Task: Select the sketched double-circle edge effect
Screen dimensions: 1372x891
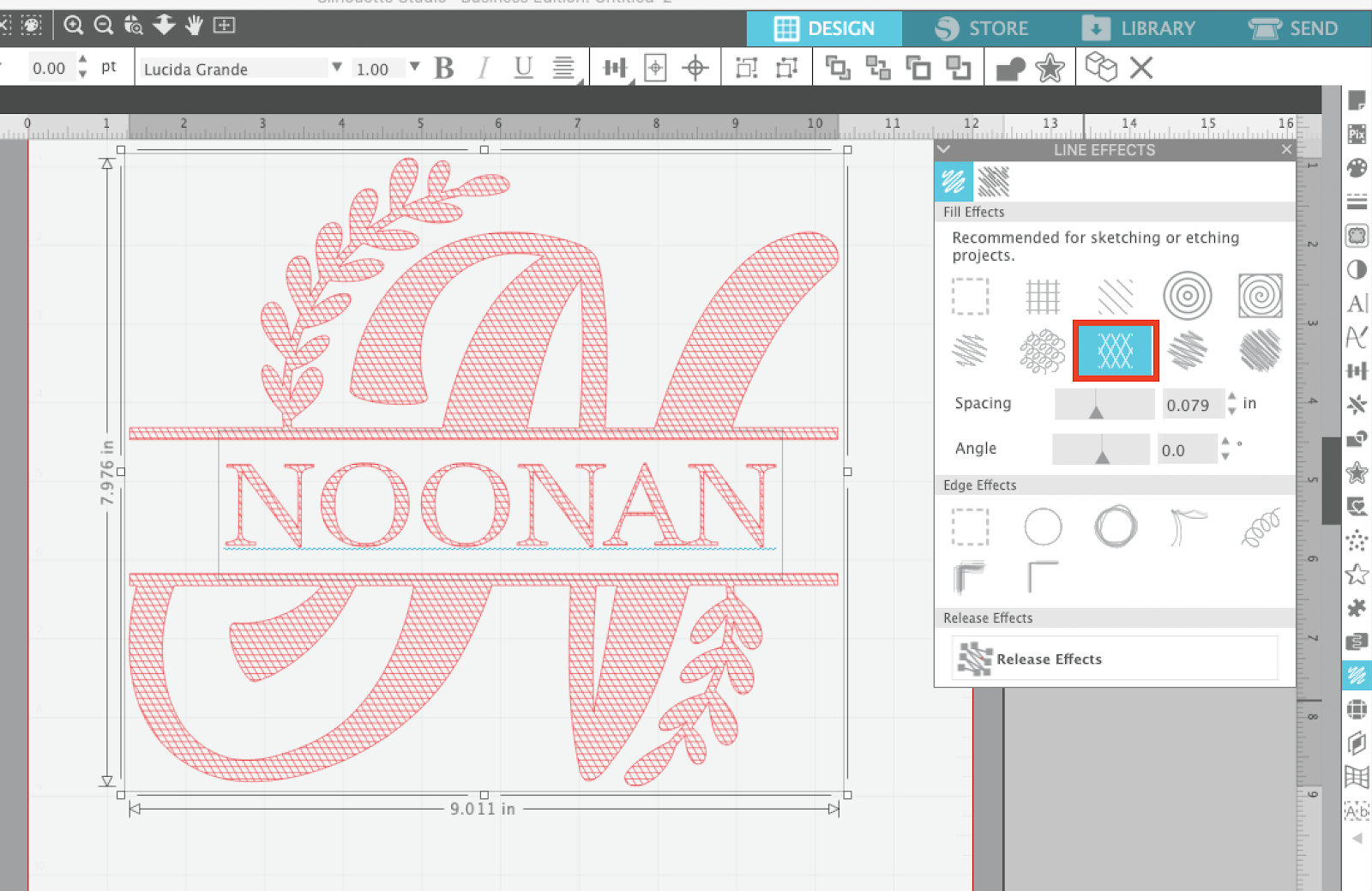Action: point(1116,526)
